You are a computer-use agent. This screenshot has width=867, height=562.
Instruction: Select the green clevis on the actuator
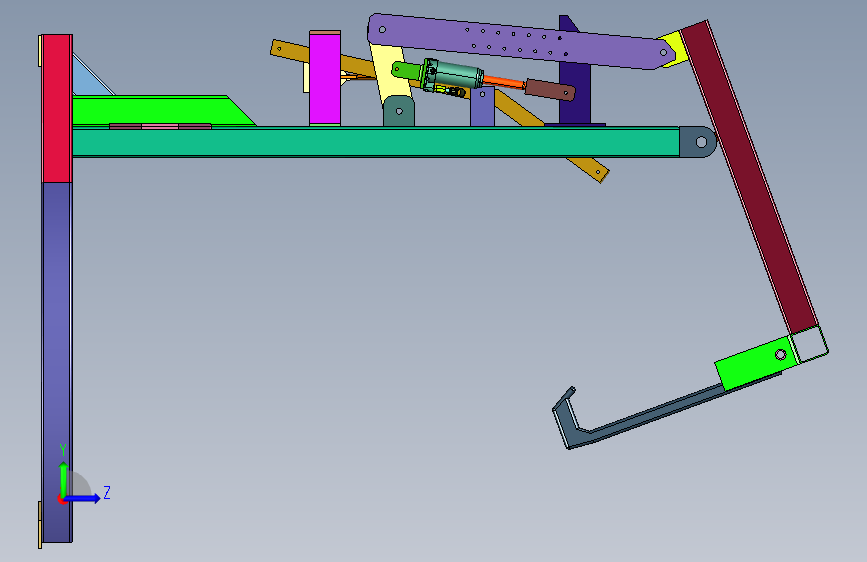406,70
